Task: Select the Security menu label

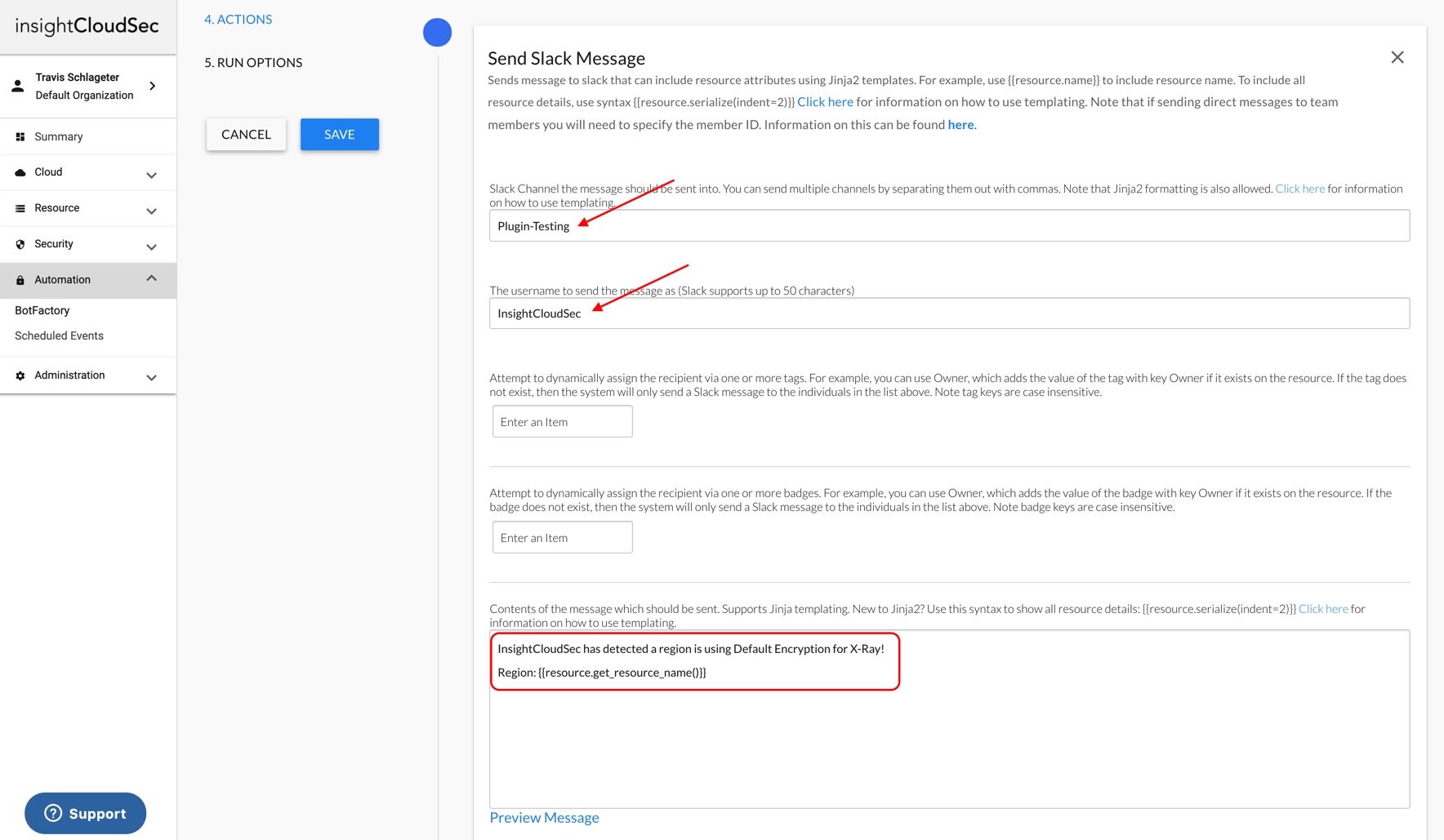Action: coord(54,244)
